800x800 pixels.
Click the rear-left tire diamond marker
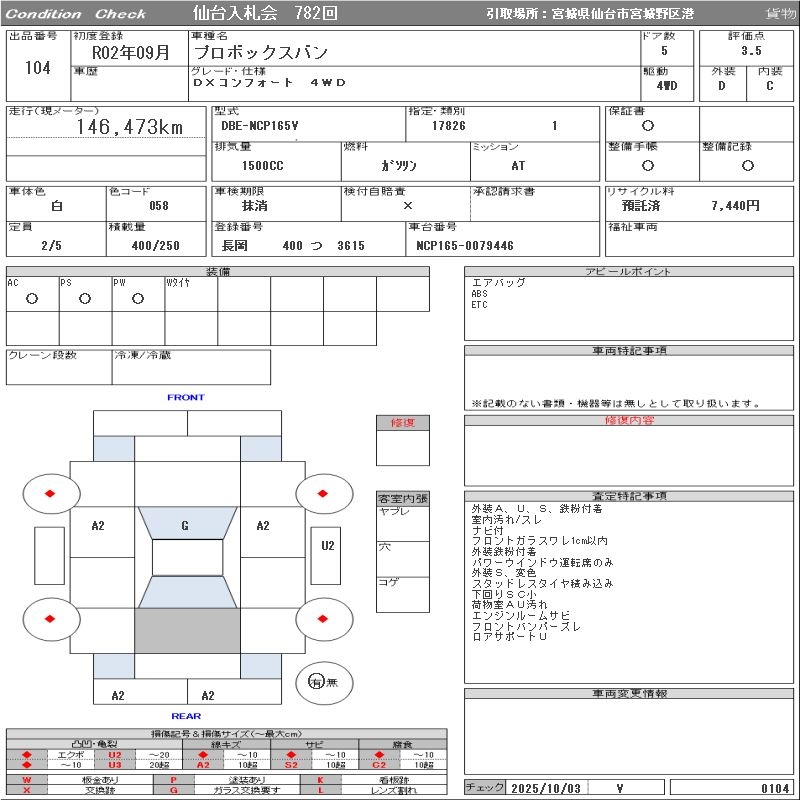pos(51,620)
